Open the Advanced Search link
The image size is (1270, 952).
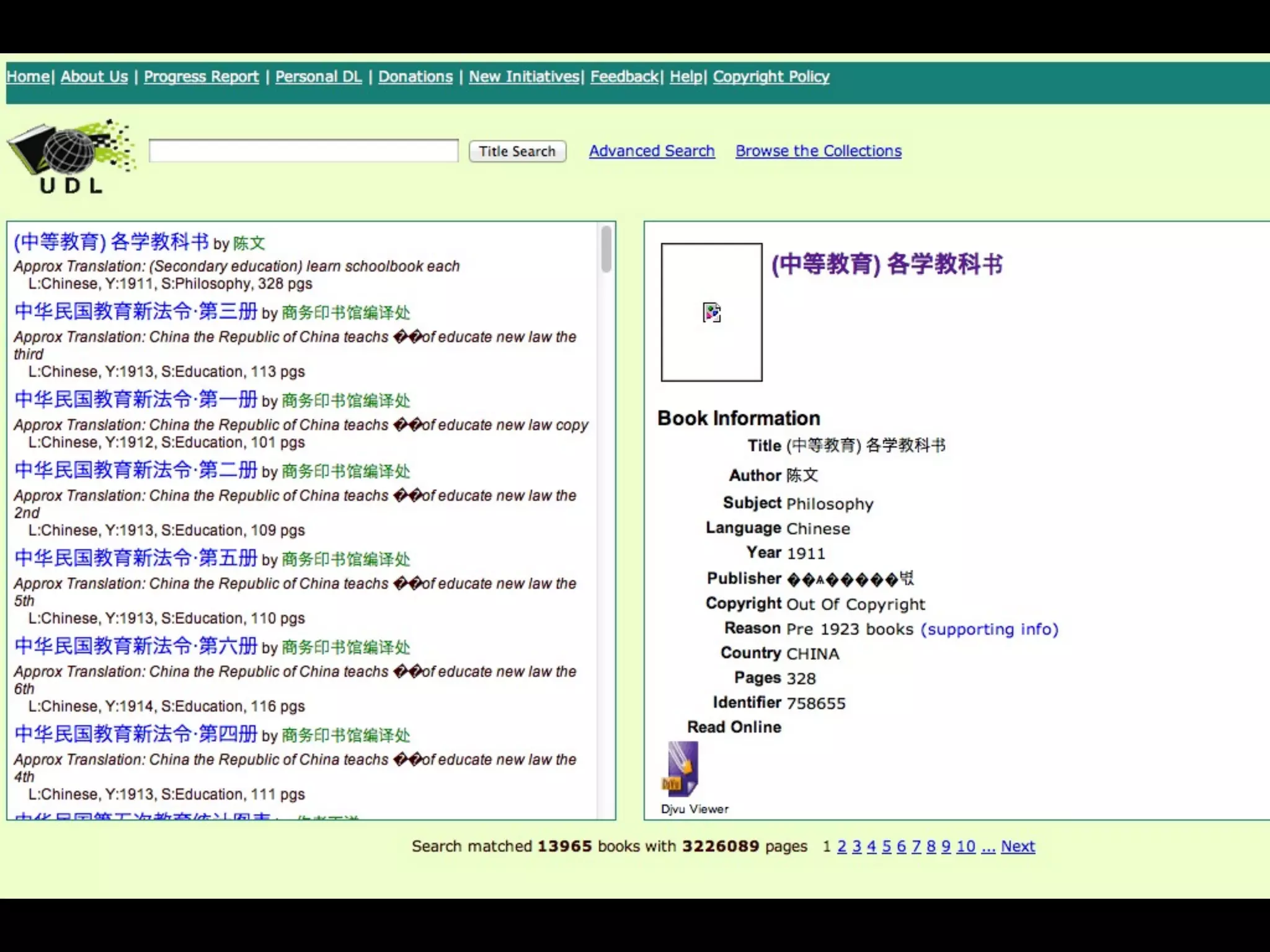(652, 151)
